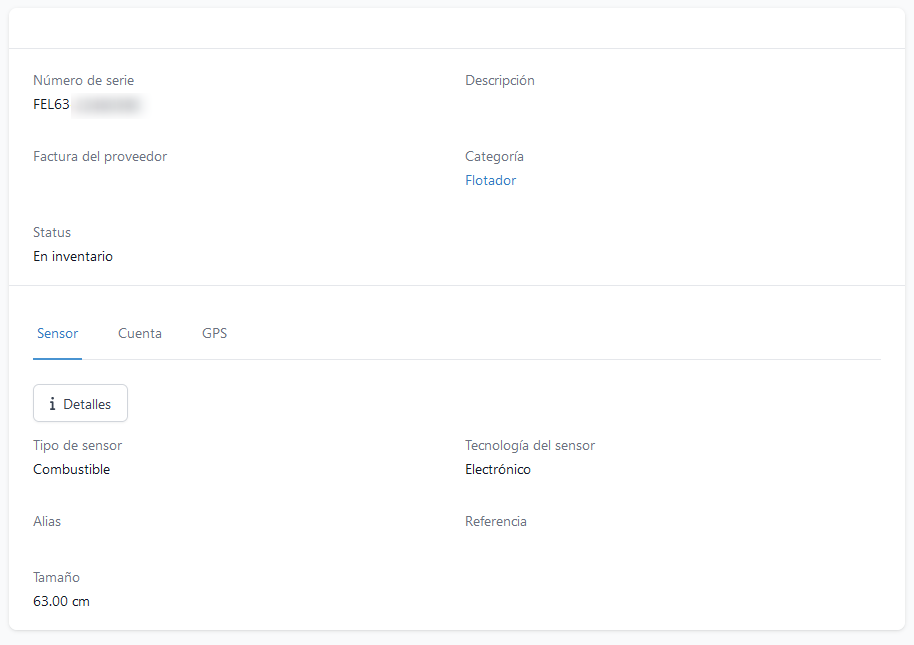Click the Tipo de sensor label
The width and height of the screenshot is (914, 645).
pos(77,446)
